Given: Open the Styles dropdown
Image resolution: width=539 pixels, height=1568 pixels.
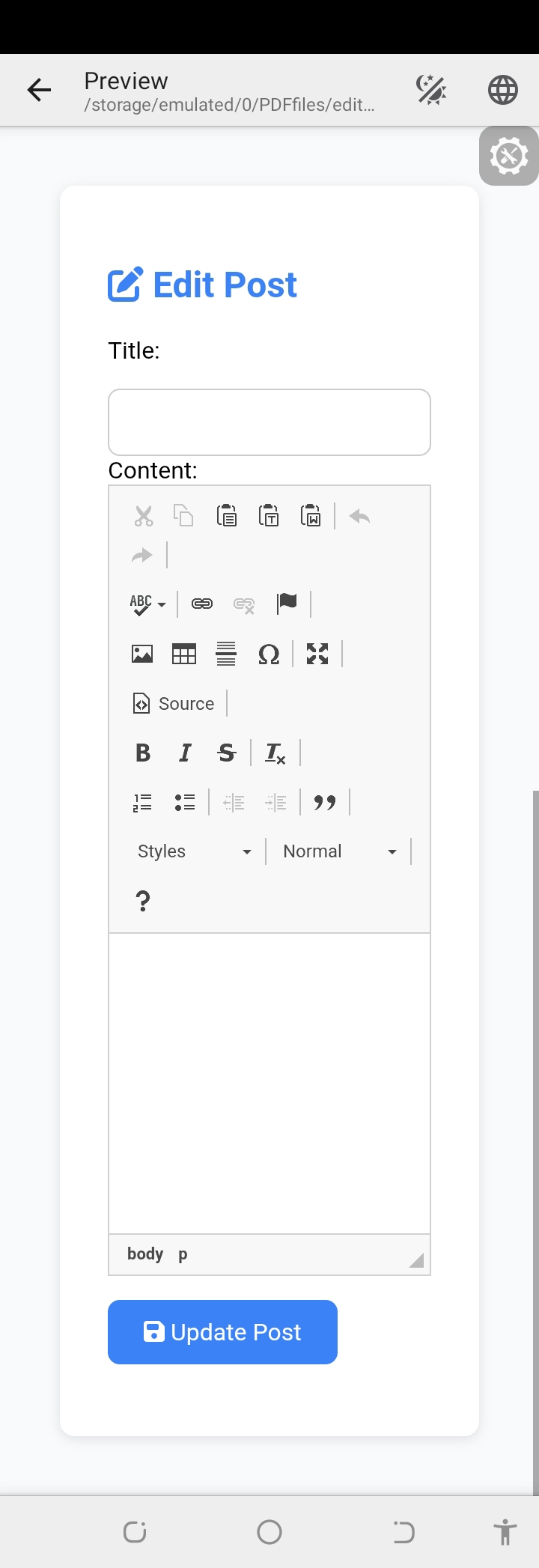Looking at the screenshot, I should tap(195, 851).
